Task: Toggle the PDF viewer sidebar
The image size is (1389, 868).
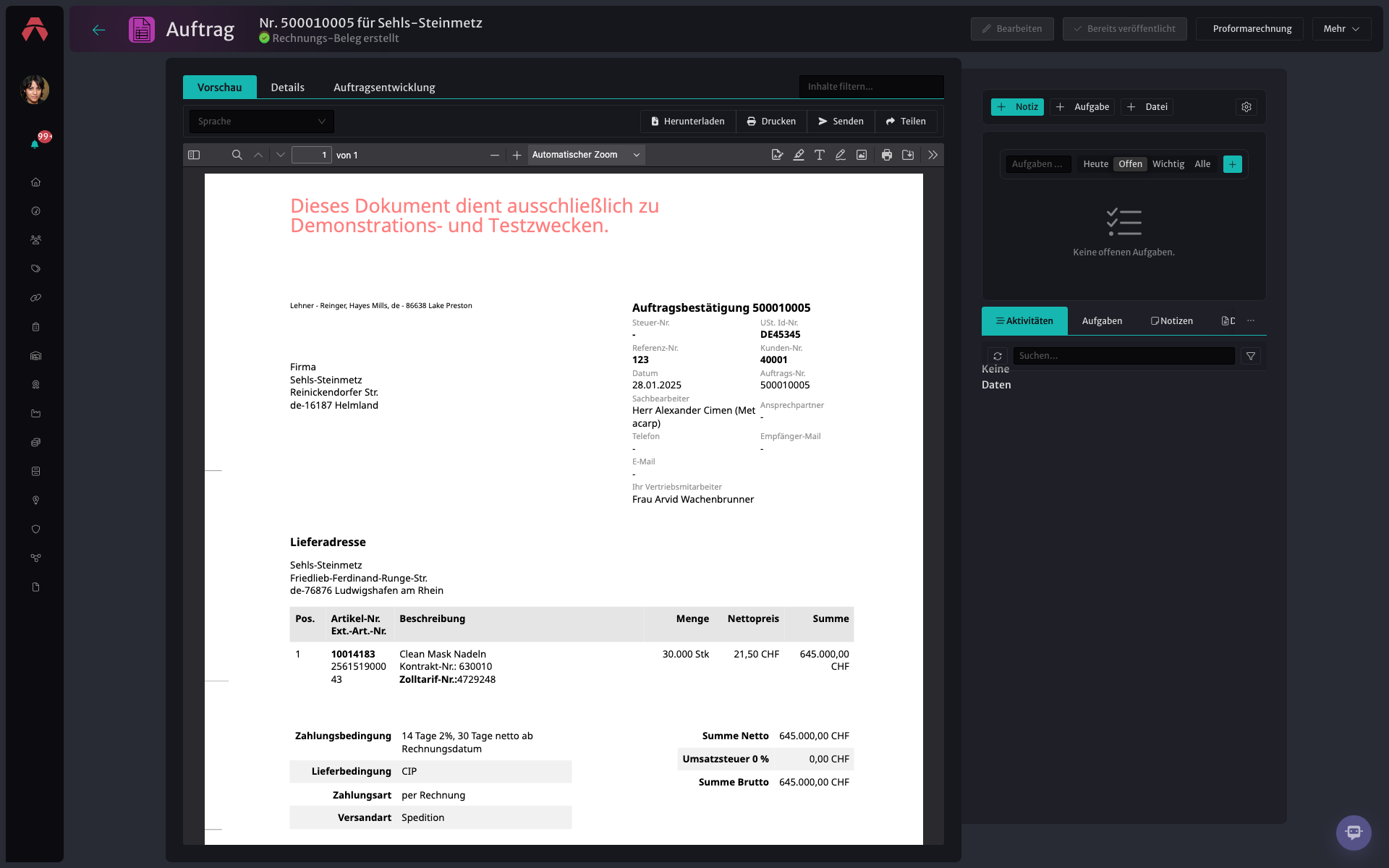Action: click(x=194, y=155)
